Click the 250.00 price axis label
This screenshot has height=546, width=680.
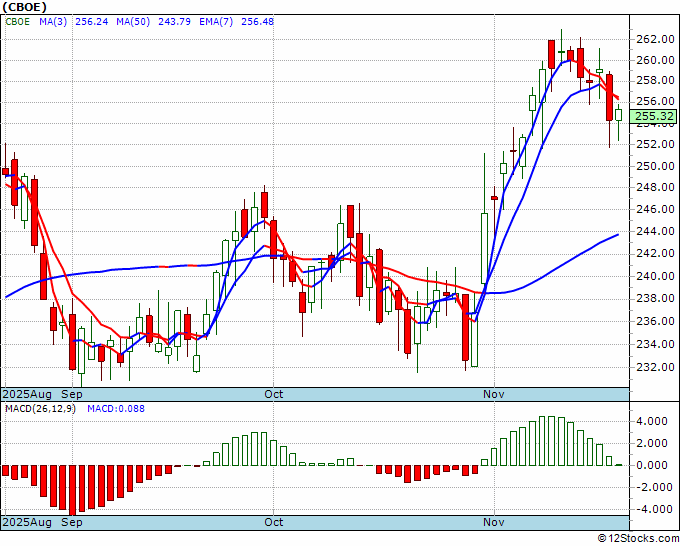click(655, 166)
